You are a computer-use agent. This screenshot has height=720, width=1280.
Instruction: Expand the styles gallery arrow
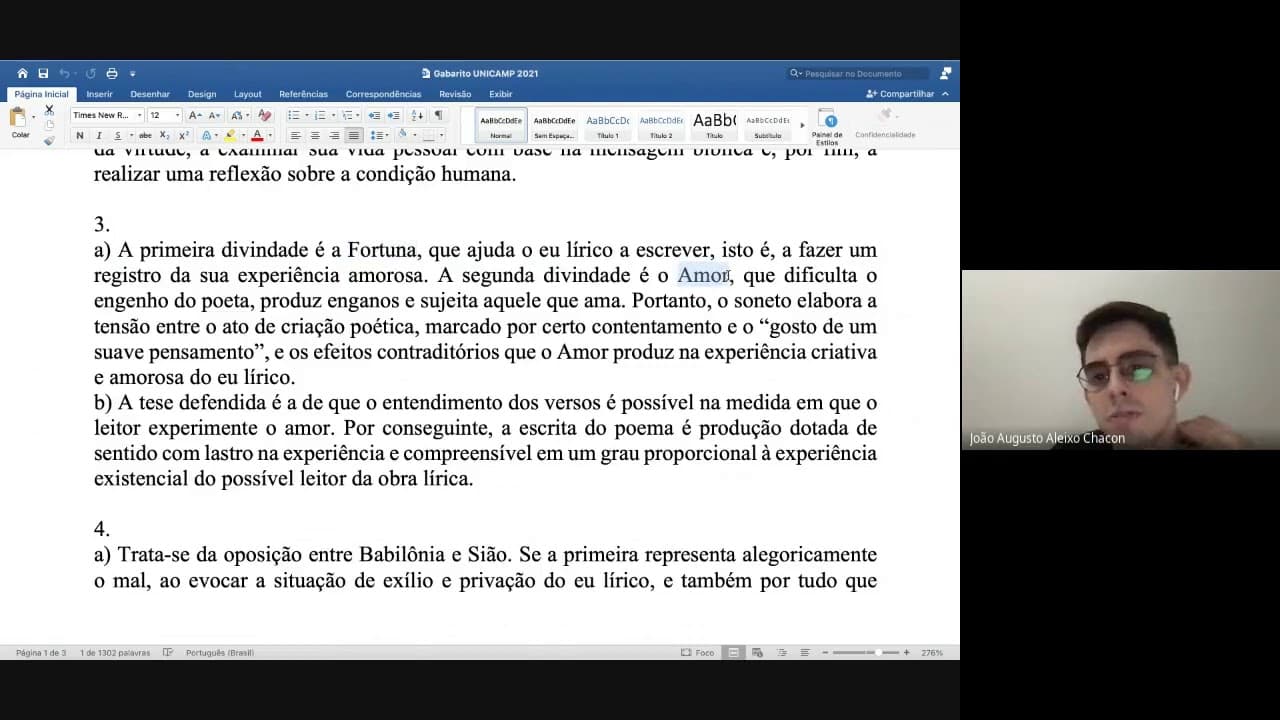802,125
